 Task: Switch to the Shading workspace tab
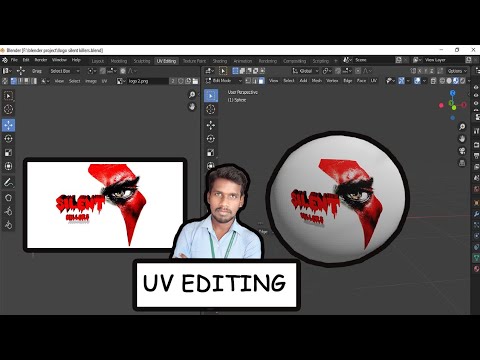[220, 61]
